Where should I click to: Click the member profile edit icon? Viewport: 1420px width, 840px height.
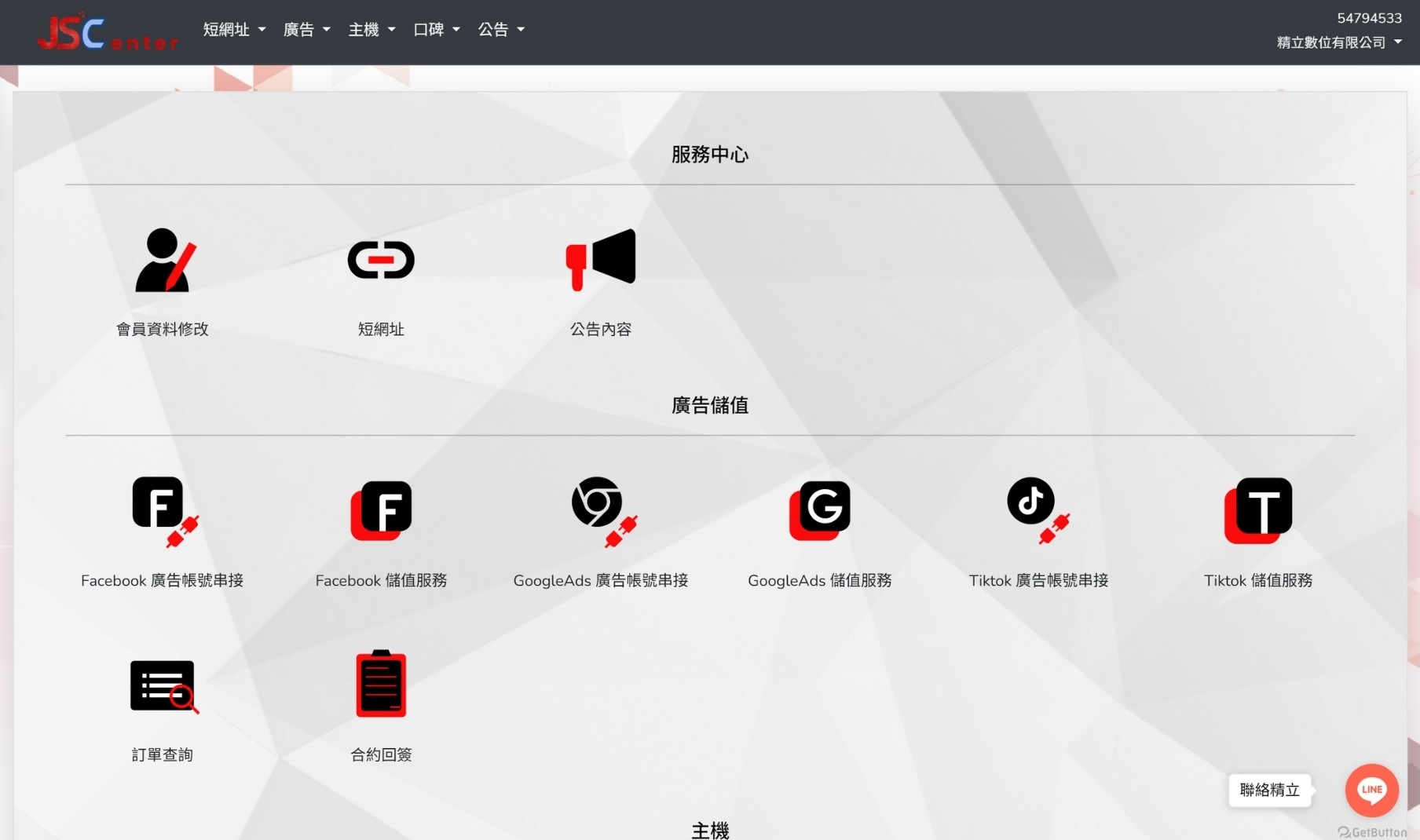click(x=163, y=261)
